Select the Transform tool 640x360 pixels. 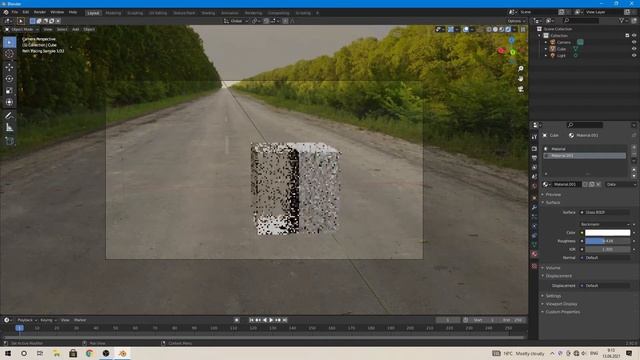coord(9,102)
